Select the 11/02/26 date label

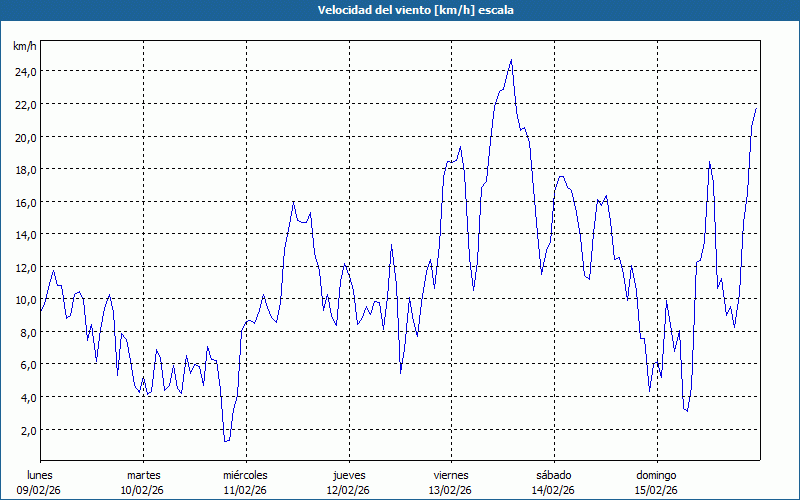pos(245,490)
